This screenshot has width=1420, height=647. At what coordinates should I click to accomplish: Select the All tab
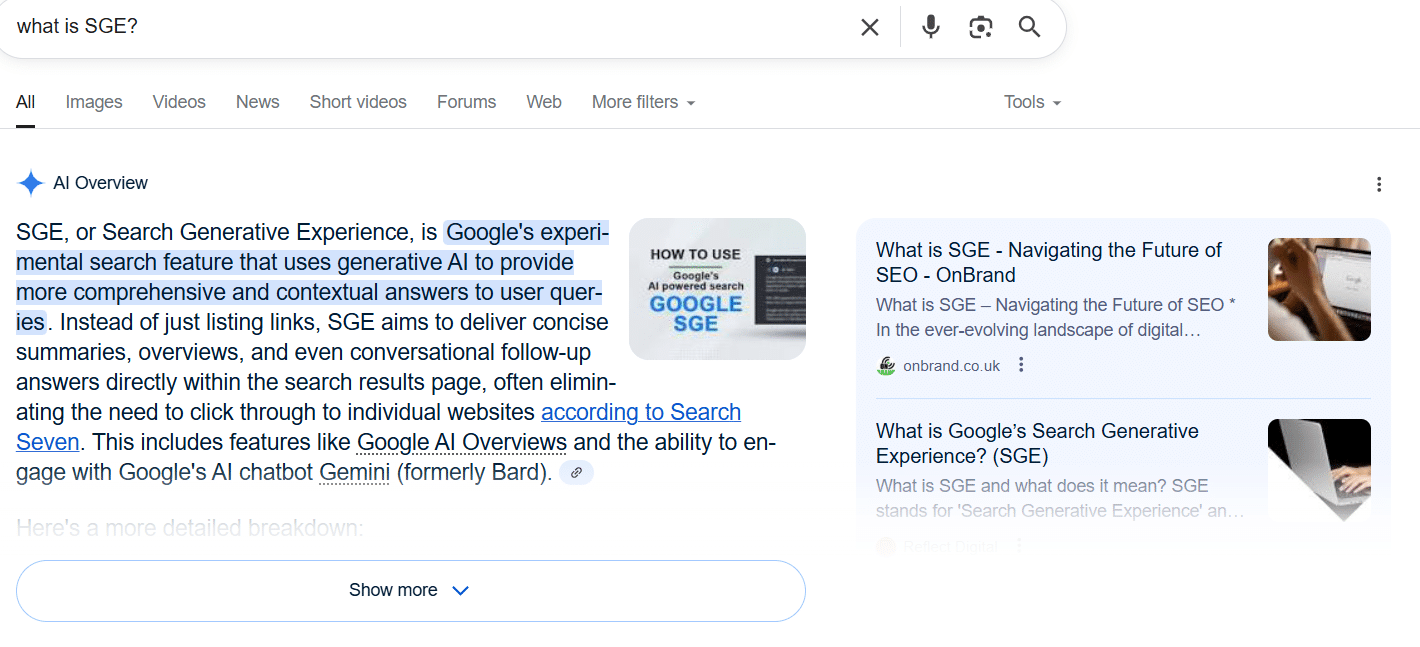(26, 102)
